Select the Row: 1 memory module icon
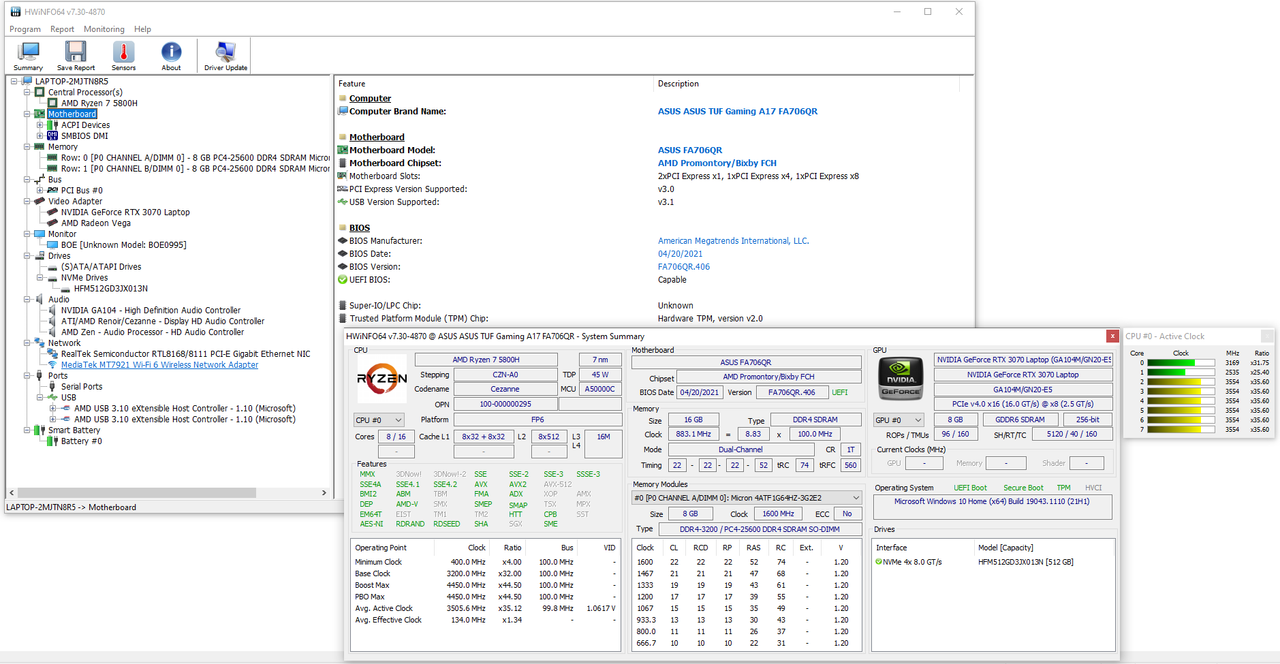The image size is (1280, 664). point(53,168)
